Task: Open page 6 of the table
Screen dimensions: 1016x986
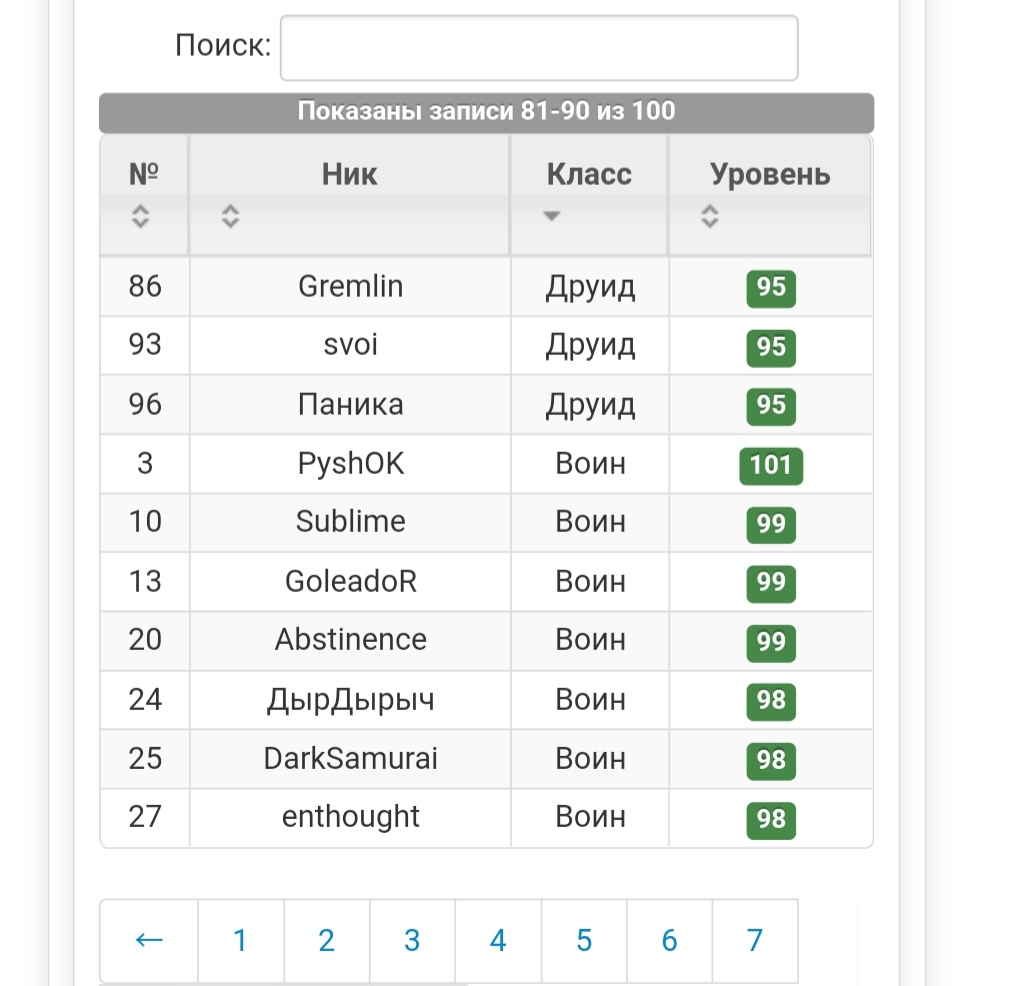Action: point(669,940)
